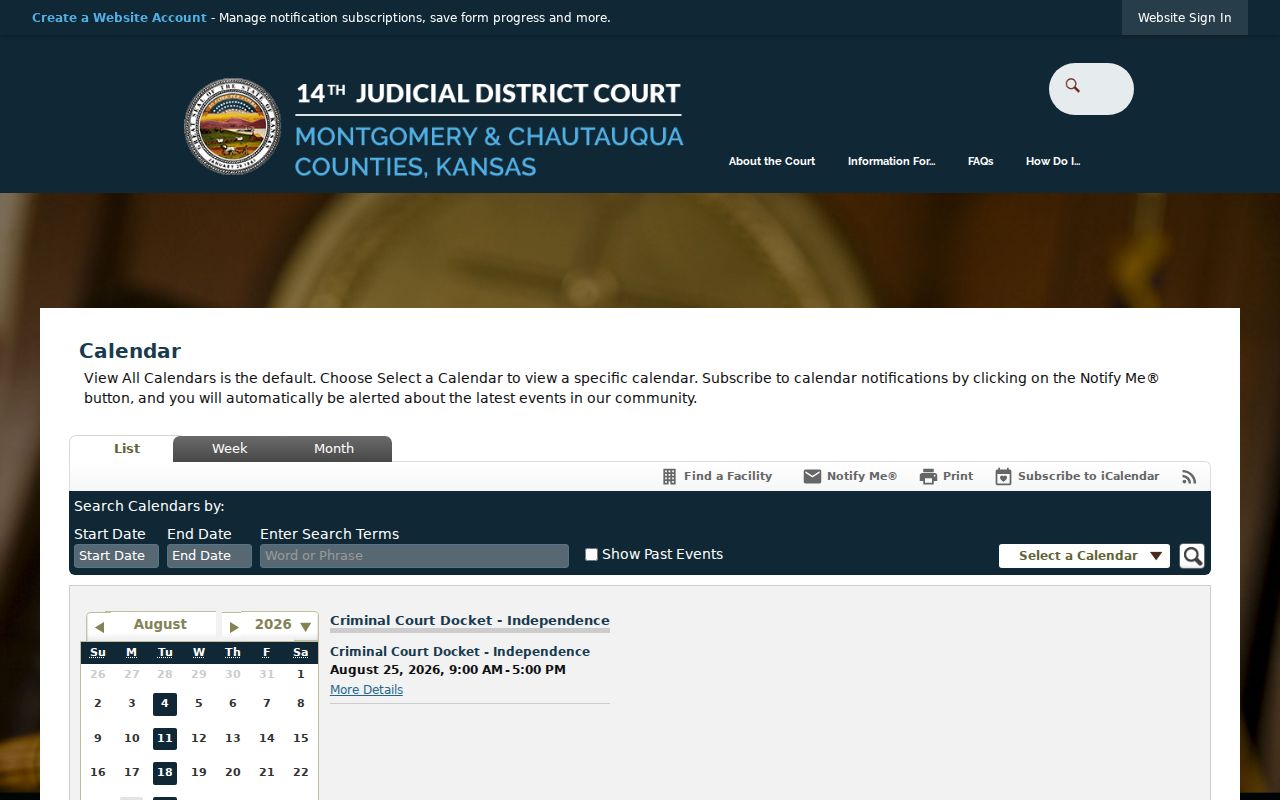The image size is (1280, 800).
Task: Click the Show Past Events label text
Action: 662,554
